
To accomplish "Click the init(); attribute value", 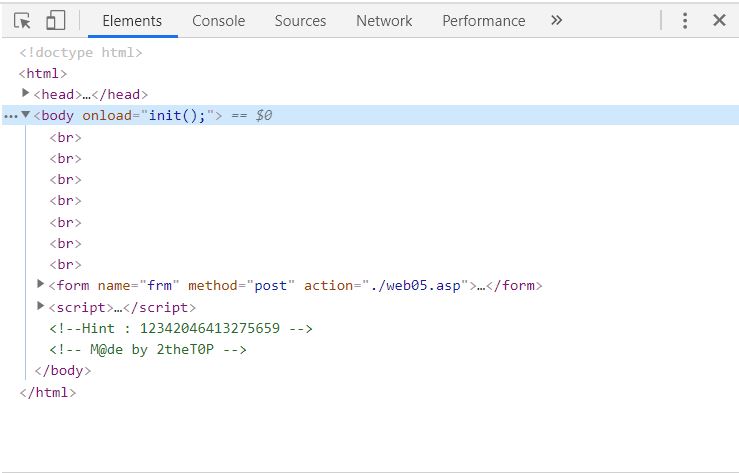I will click(177, 115).
